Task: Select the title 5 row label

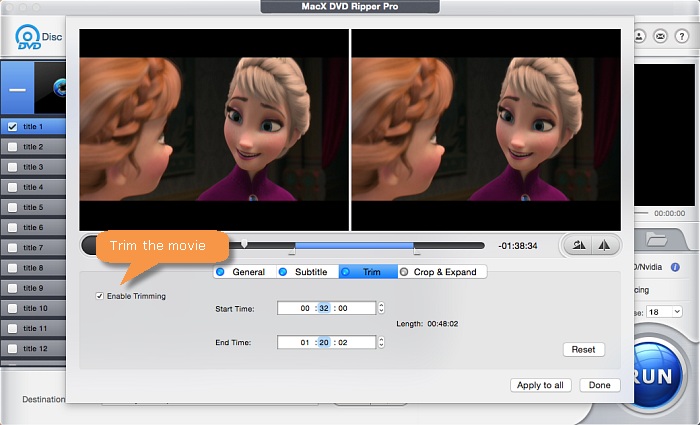Action: coord(33,208)
